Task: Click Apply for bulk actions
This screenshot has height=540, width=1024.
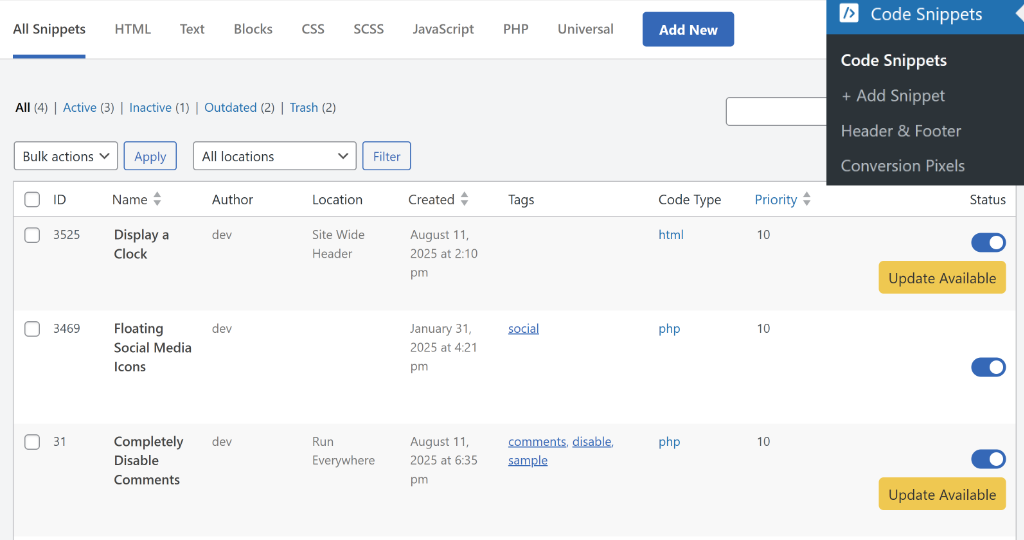Action: click(150, 156)
